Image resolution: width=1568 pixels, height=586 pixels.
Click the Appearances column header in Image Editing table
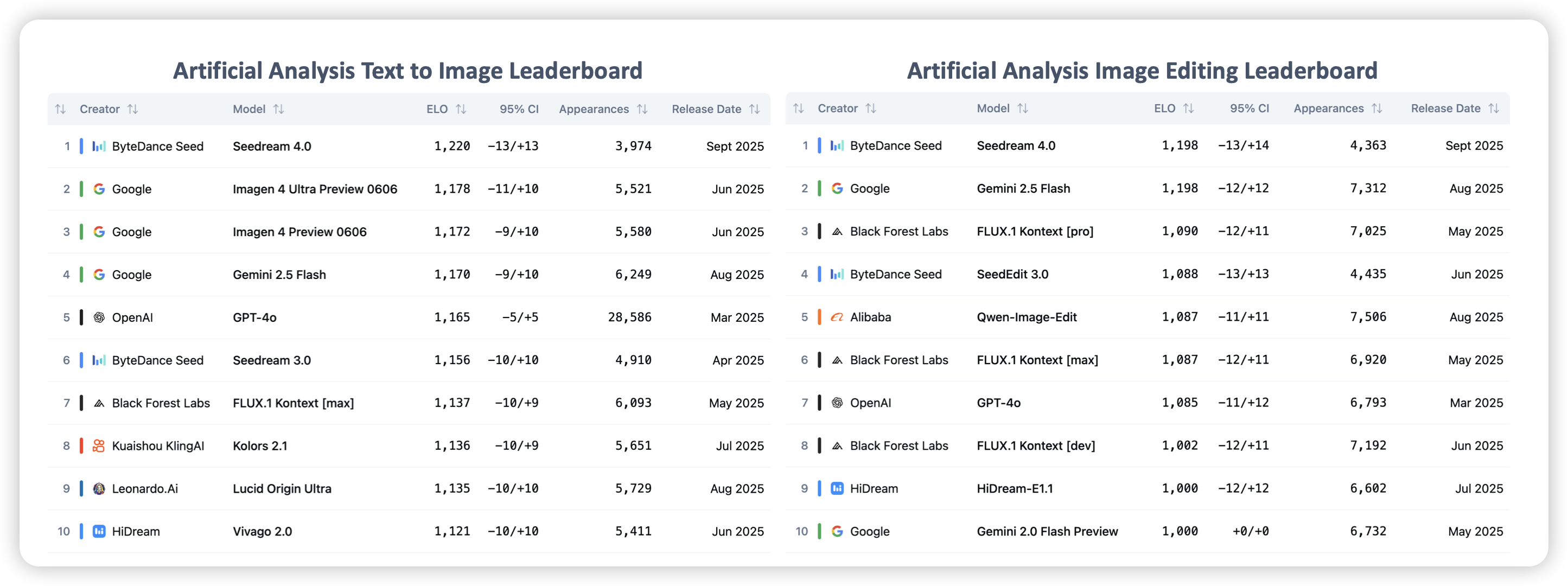[1328, 109]
